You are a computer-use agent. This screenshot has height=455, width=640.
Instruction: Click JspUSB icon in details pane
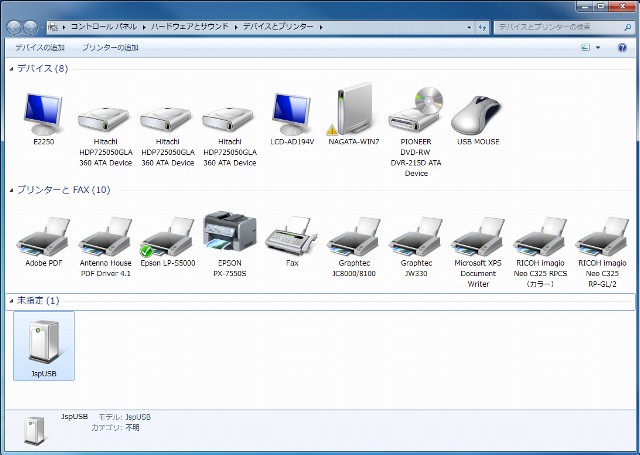pos(34,431)
